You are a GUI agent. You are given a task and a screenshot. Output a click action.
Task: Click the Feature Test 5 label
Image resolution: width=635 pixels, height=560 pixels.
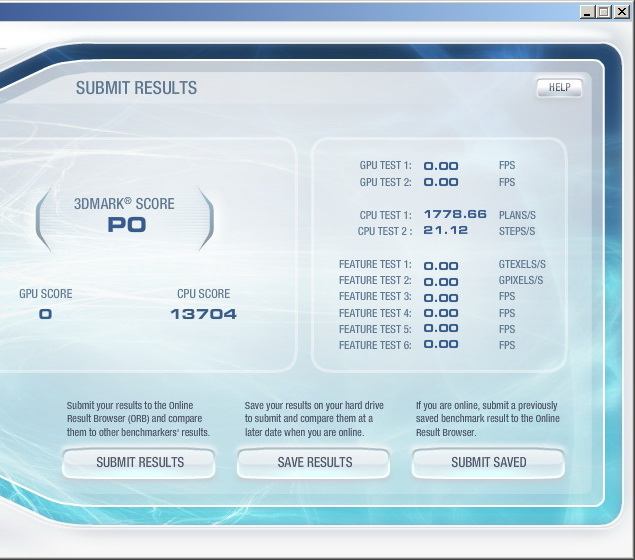tap(375, 329)
